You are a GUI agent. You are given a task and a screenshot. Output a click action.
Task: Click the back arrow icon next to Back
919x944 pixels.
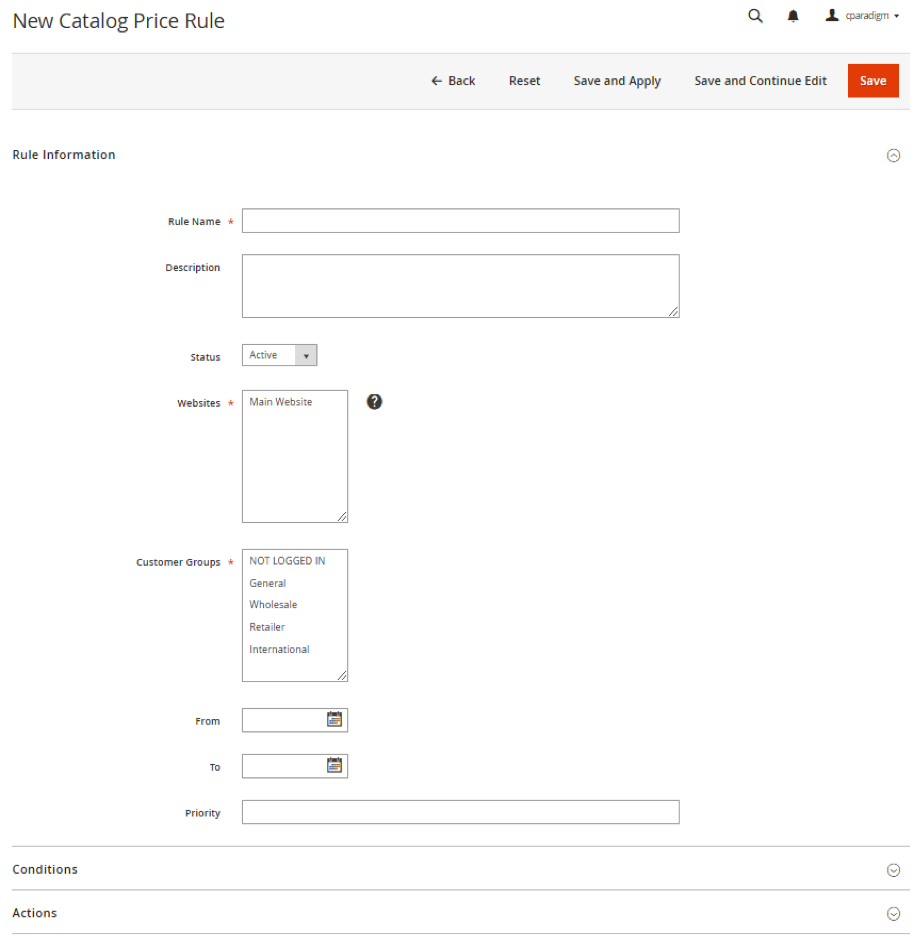(435, 81)
